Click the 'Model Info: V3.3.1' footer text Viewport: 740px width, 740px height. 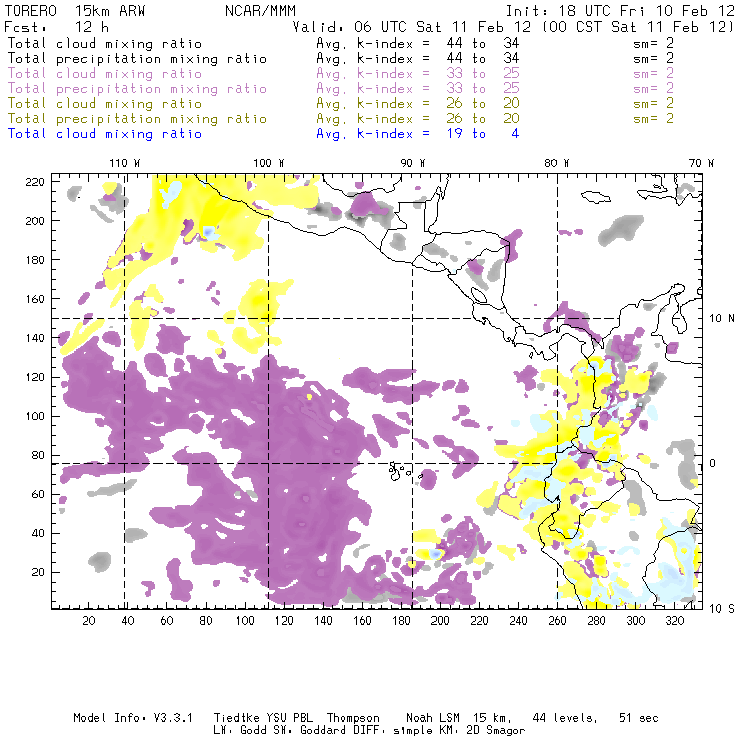133,718
